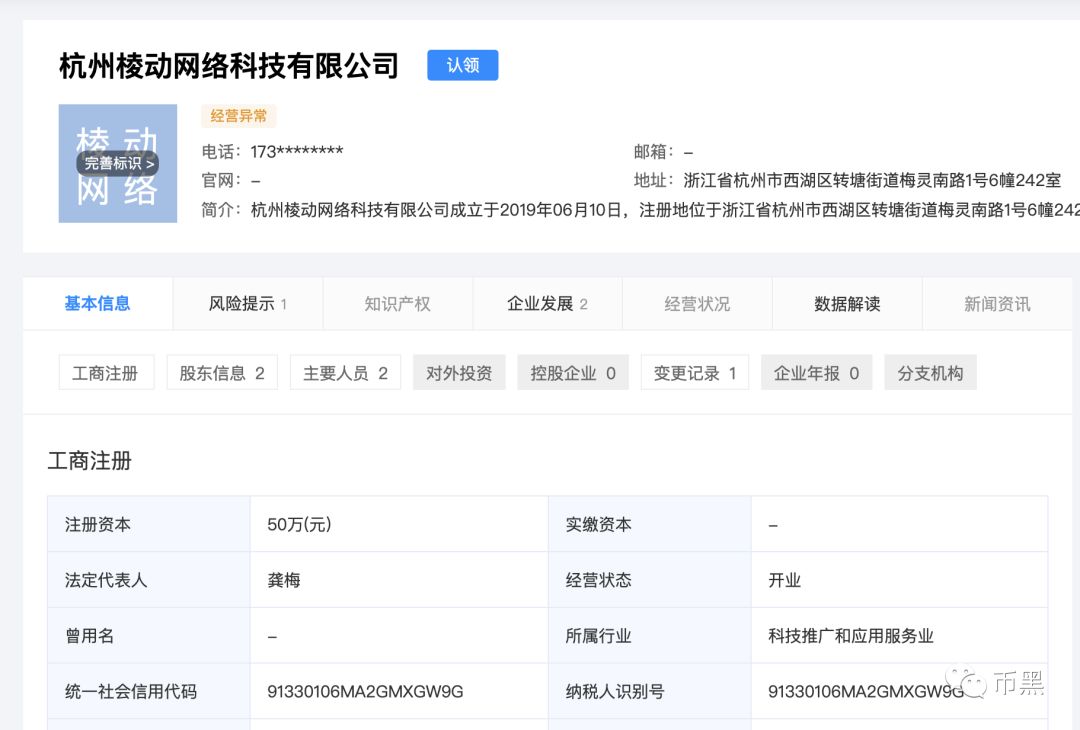The image size is (1080, 730).
Task: Click the address 浙江省杭州市西湖区转塘街道梅灵南路1号6幢242室
Action: coord(872,180)
